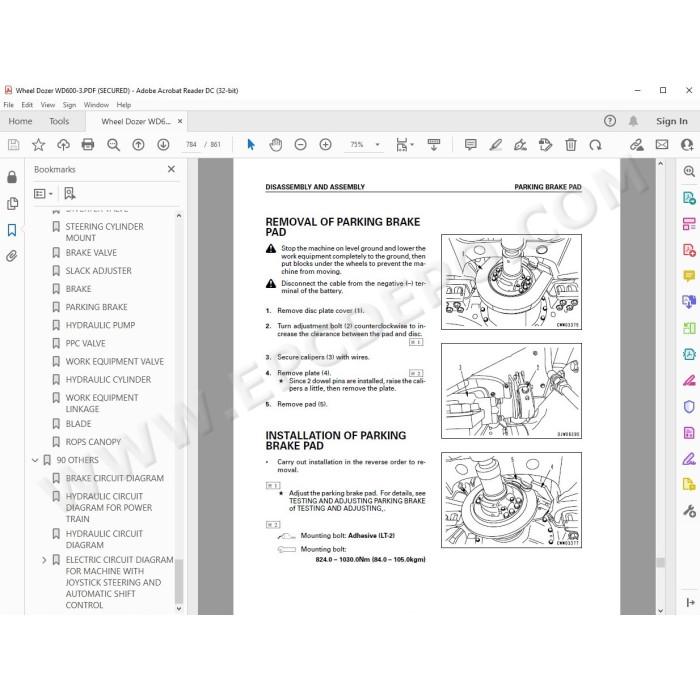Click the Save file icon
Viewport: 700px width, 700px height.
click(13, 145)
